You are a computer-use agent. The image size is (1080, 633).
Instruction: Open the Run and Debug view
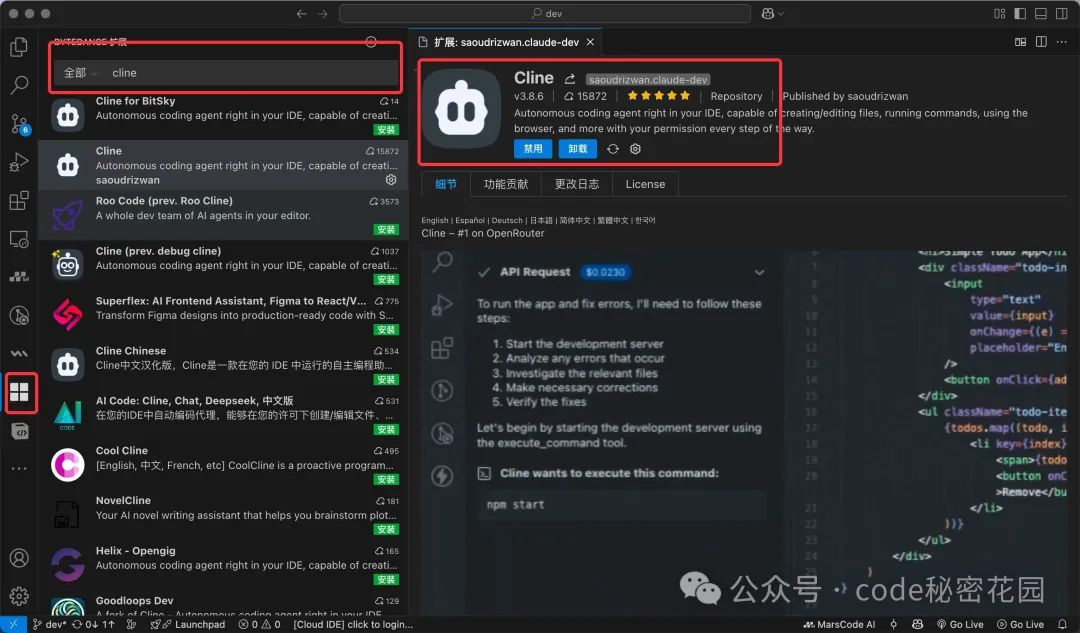(x=20, y=161)
